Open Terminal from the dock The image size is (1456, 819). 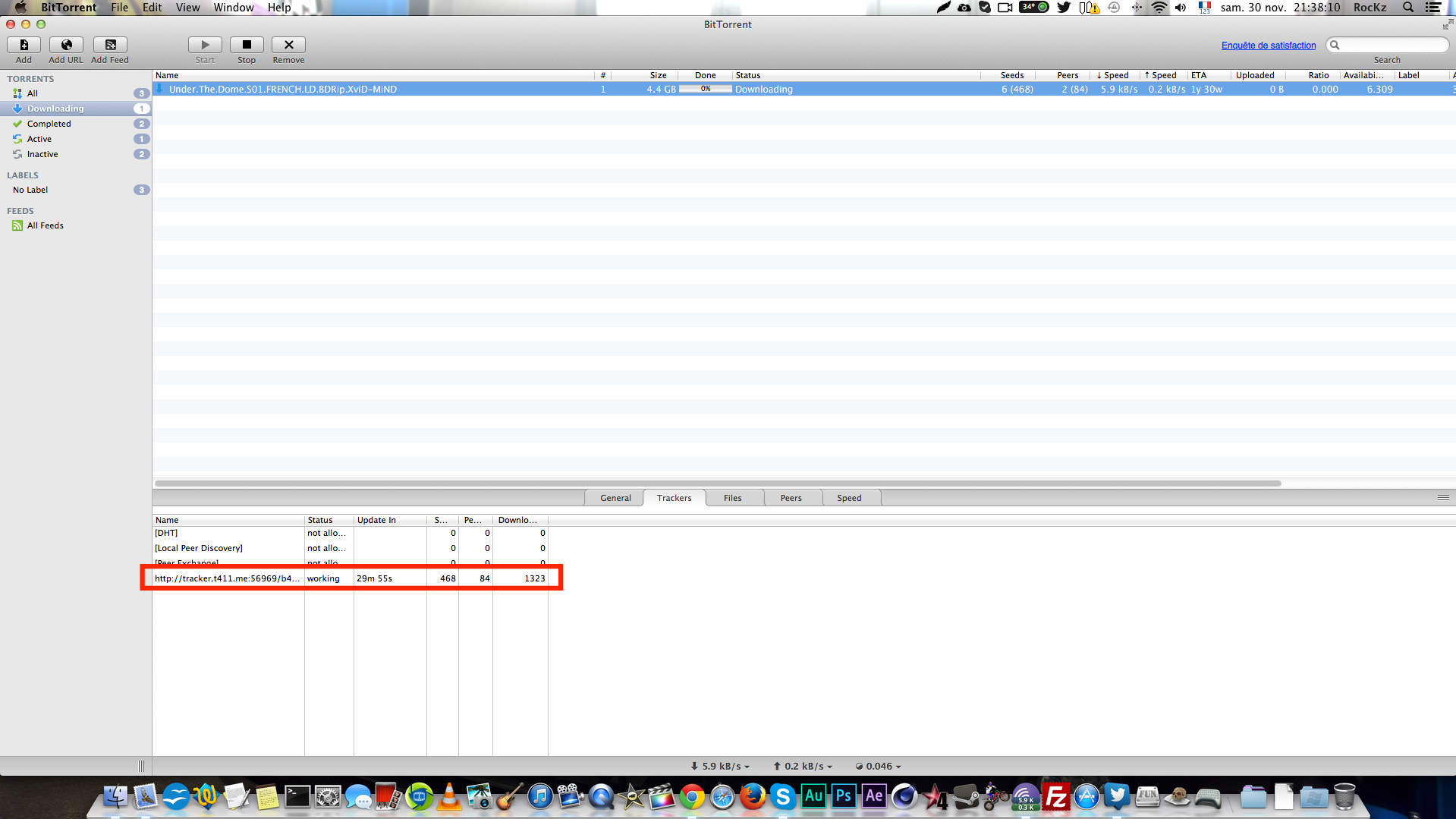pos(297,797)
